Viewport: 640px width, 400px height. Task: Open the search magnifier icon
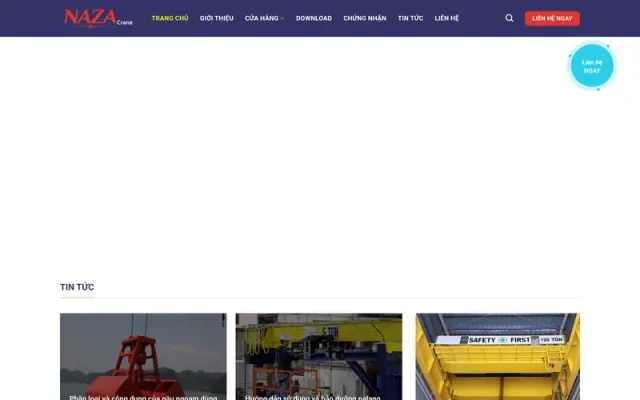(509, 18)
